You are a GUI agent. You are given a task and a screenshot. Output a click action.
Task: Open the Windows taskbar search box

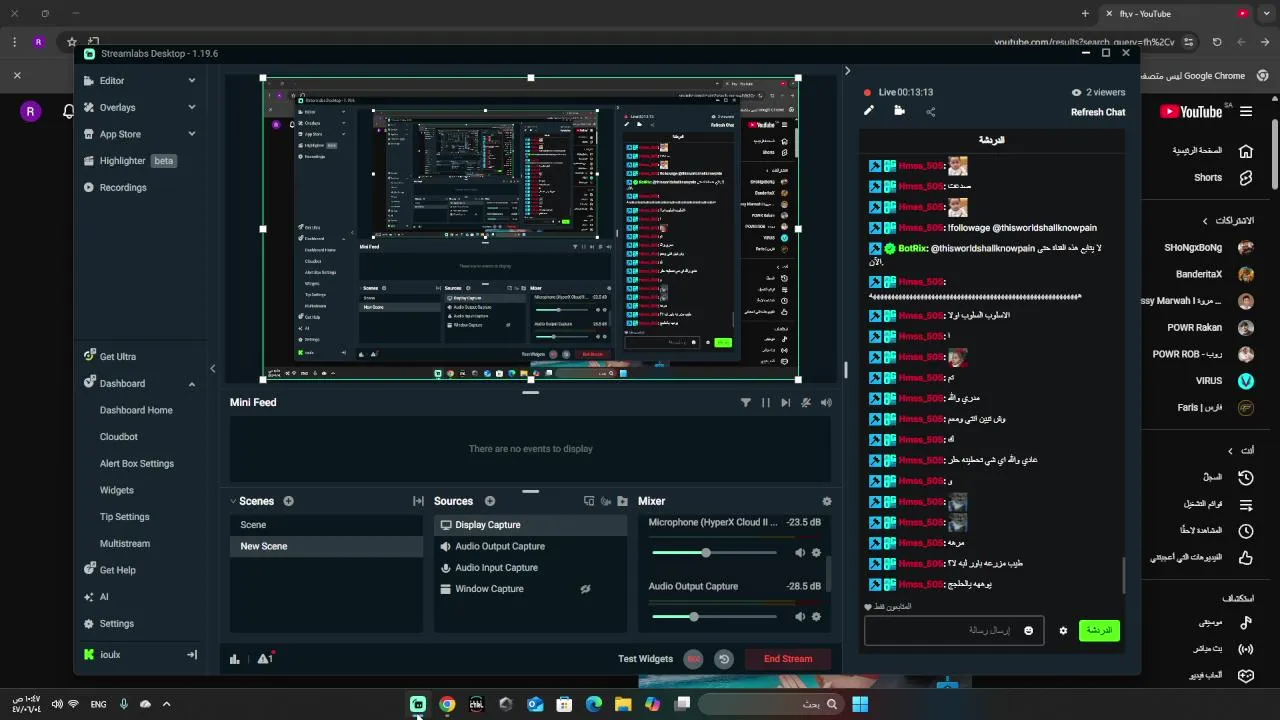click(770, 704)
